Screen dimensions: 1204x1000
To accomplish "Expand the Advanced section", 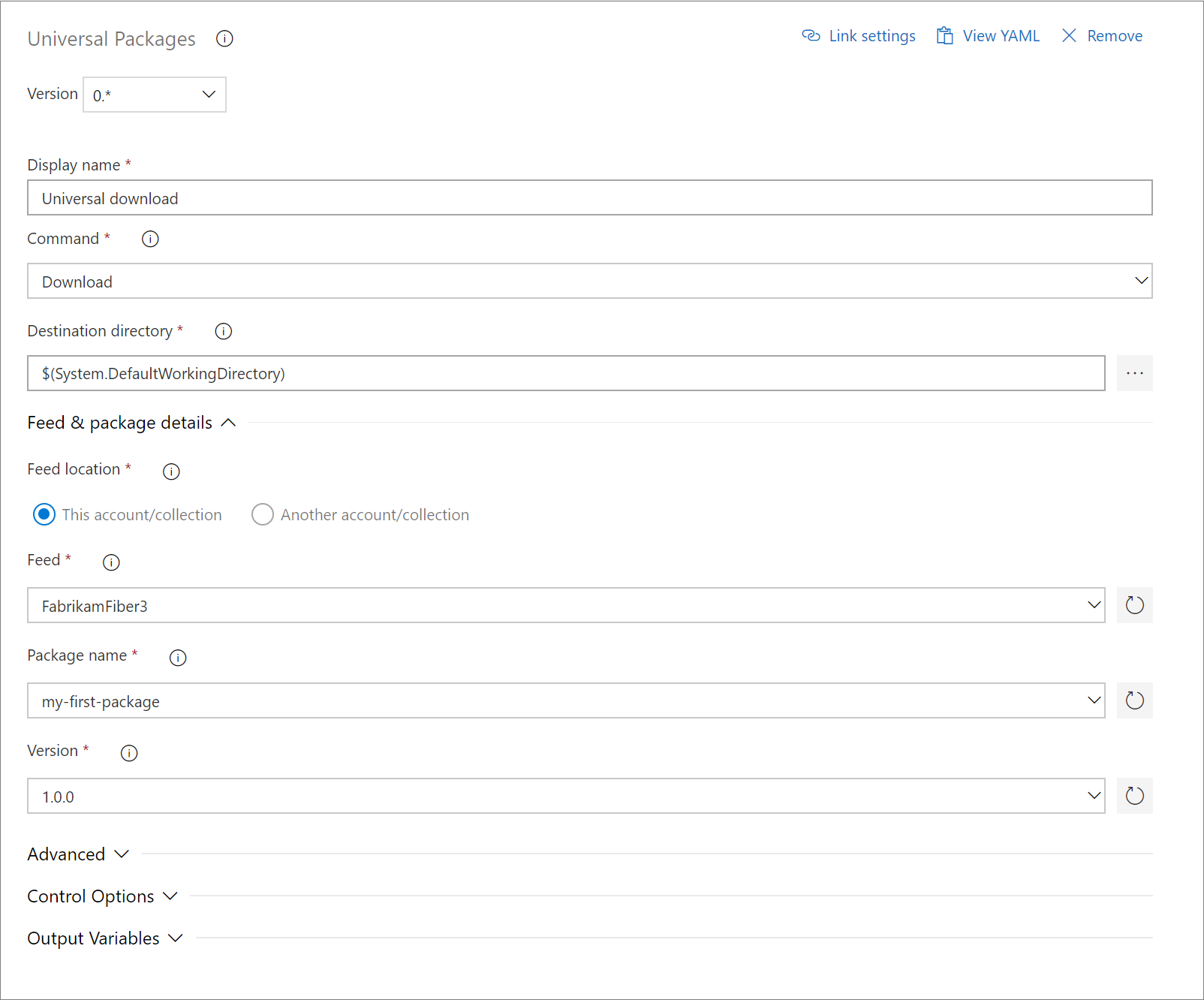I will pyautogui.click(x=78, y=854).
